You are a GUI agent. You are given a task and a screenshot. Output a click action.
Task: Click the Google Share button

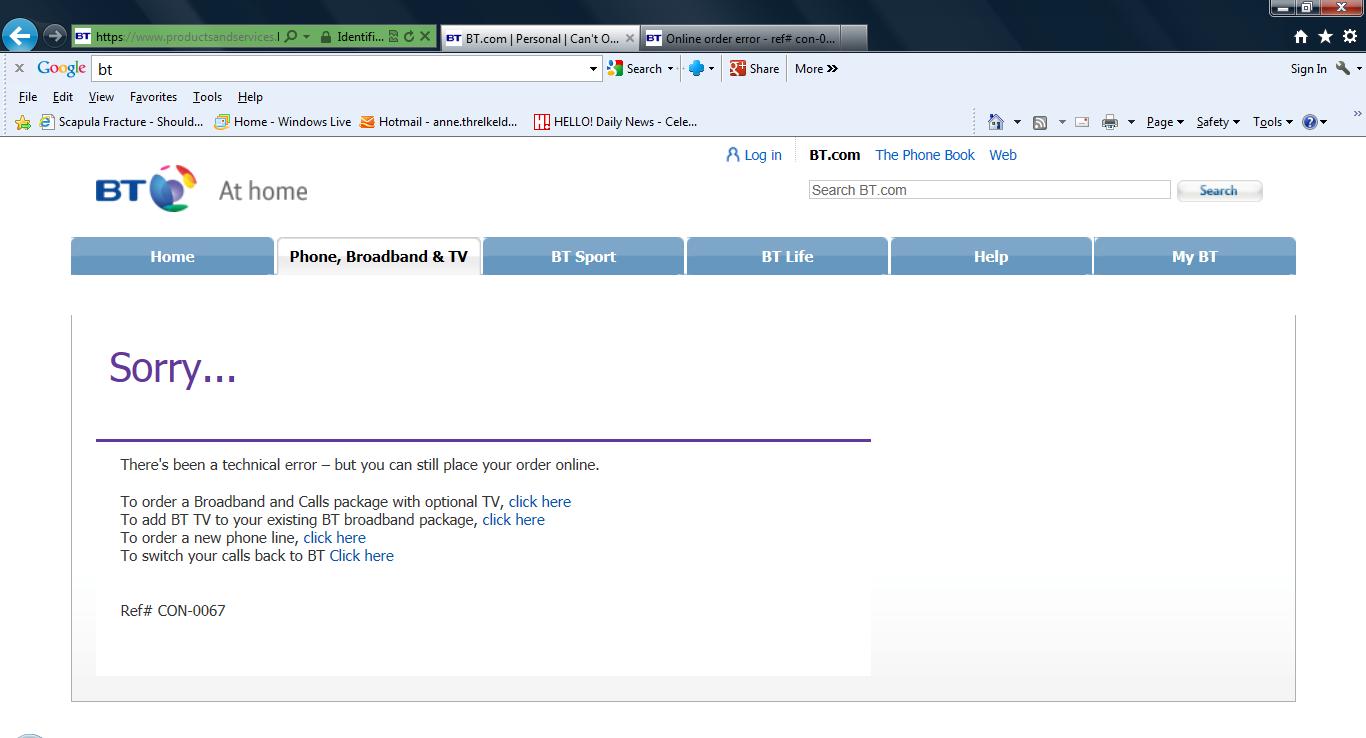(x=754, y=68)
